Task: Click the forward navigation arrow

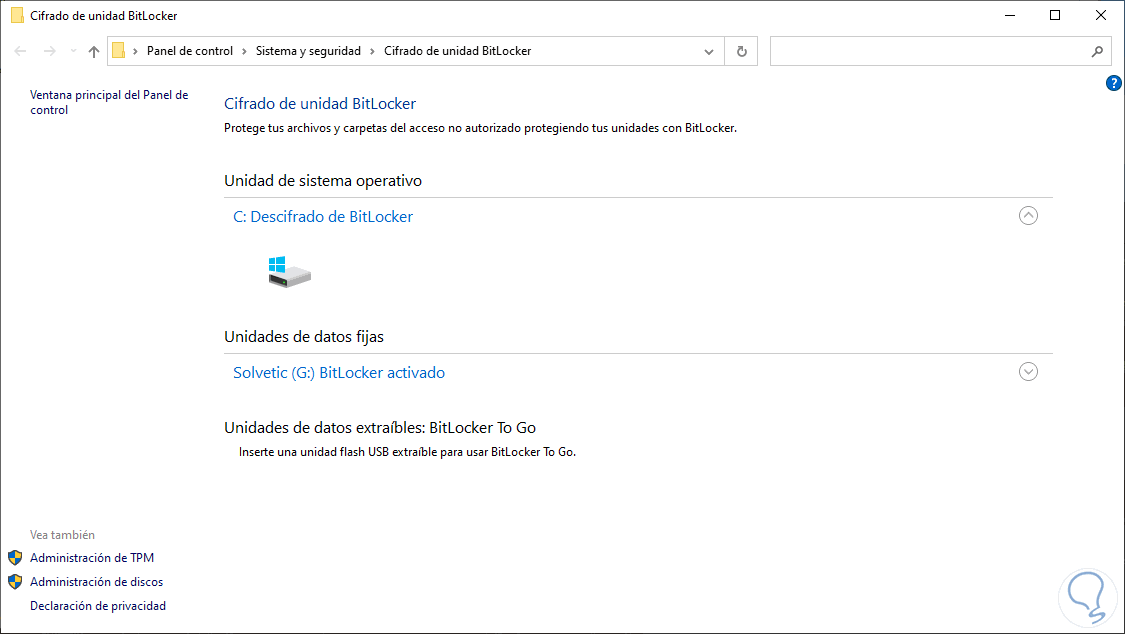Action: (x=50, y=51)
